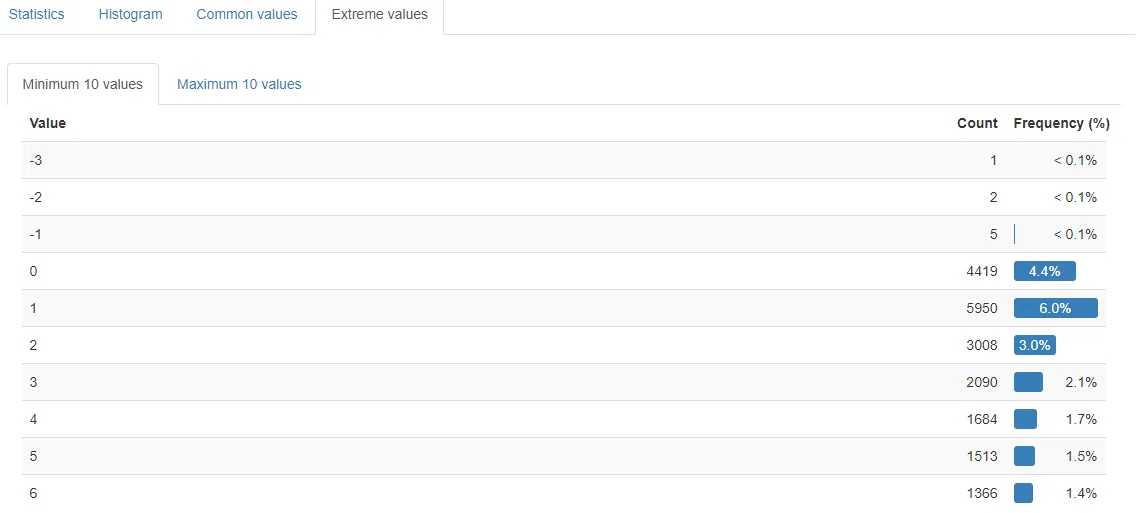
Task: Click the bar next to 1.7%
Action: point(1025,419)
